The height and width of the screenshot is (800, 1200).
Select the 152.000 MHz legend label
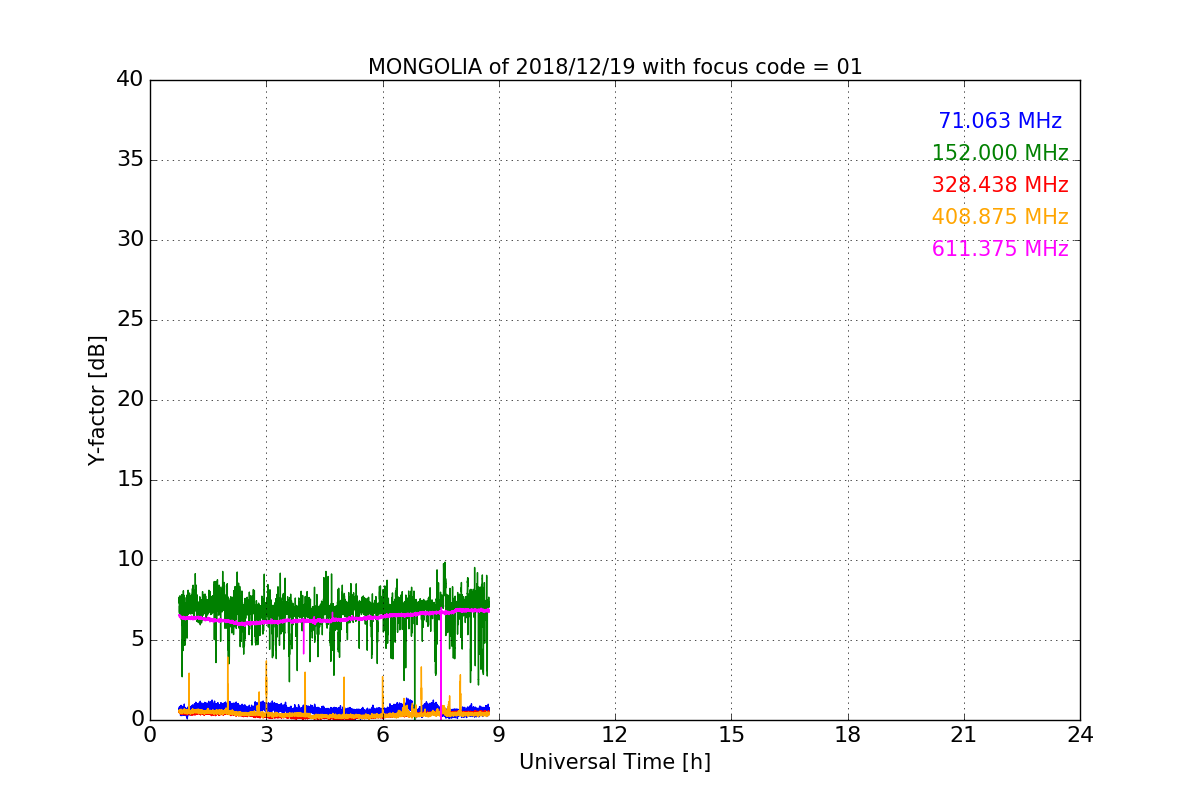click(1000, 153)
